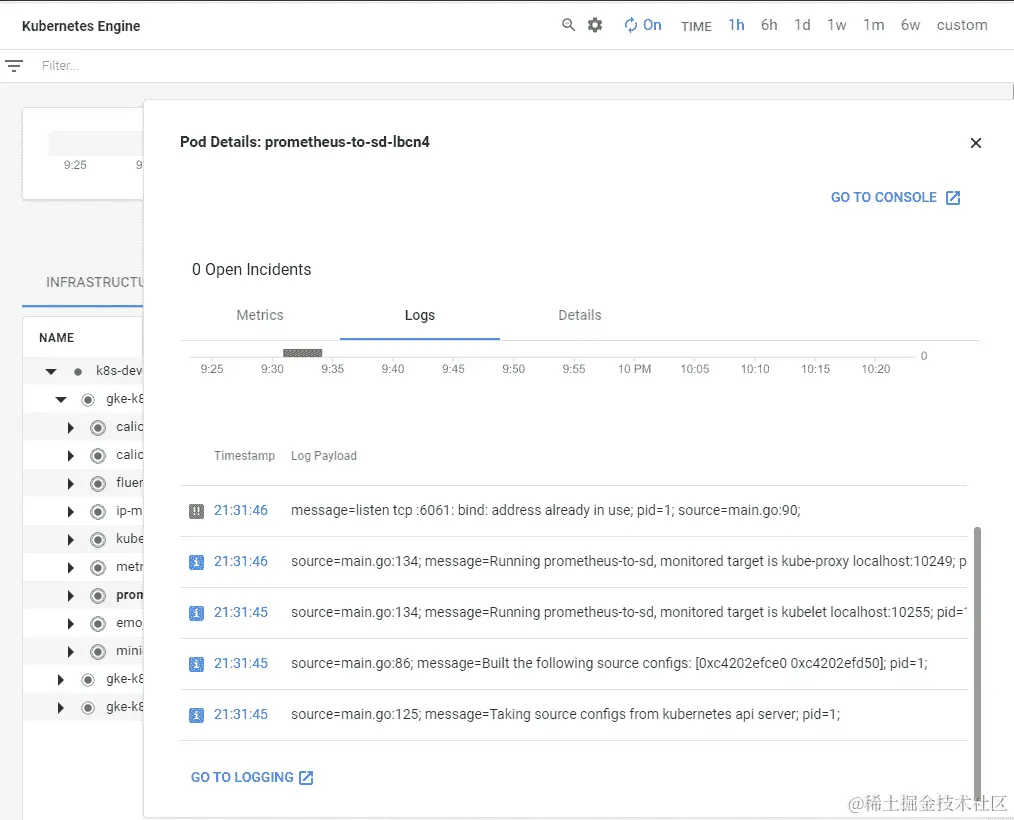
Task: Click the NAME column header
Action: [56, 338]
